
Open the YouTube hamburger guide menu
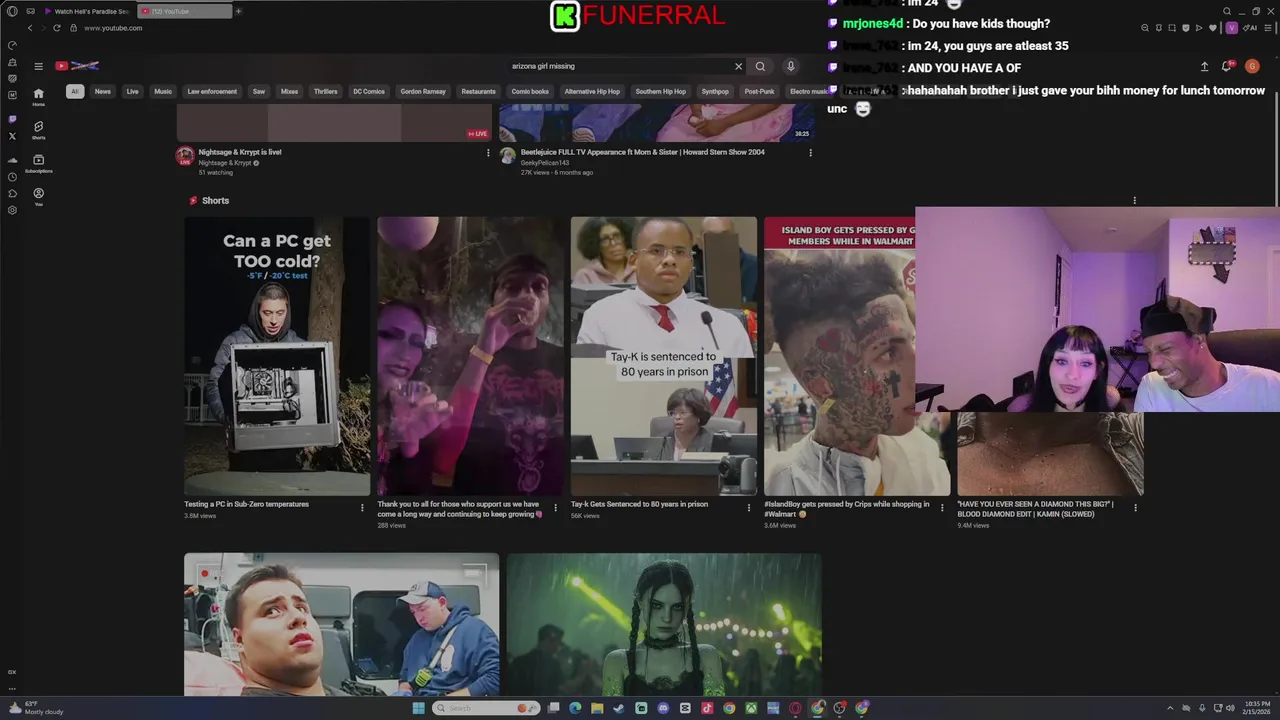pos(38,66)
